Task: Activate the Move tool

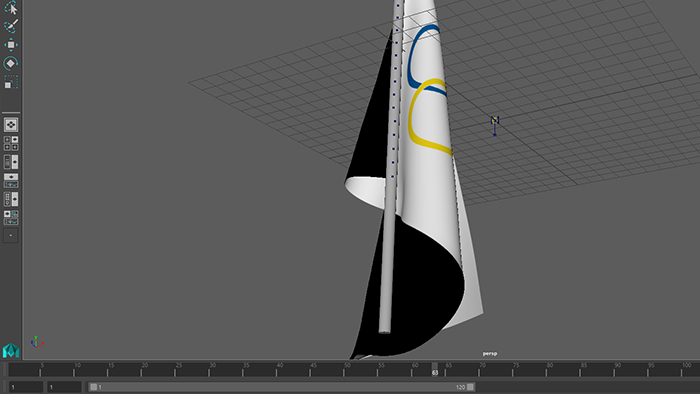Action: [x=11, y=45]
